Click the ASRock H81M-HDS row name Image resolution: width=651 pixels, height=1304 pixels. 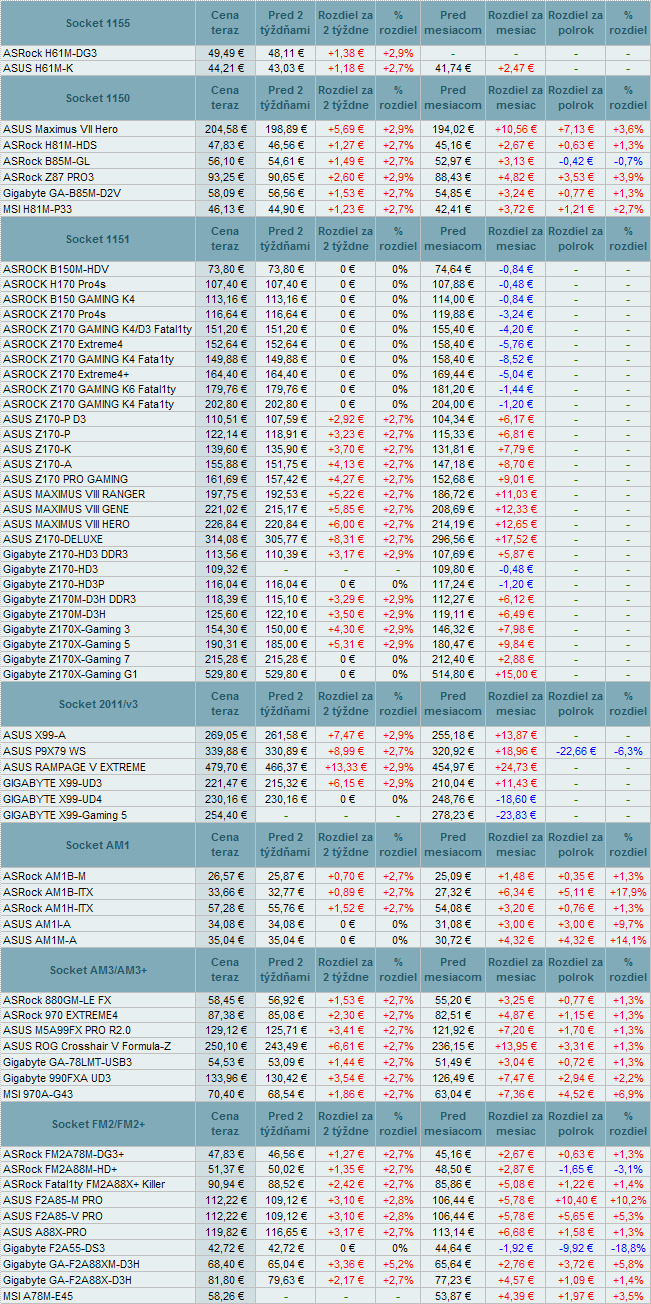(x=50, y=145)
